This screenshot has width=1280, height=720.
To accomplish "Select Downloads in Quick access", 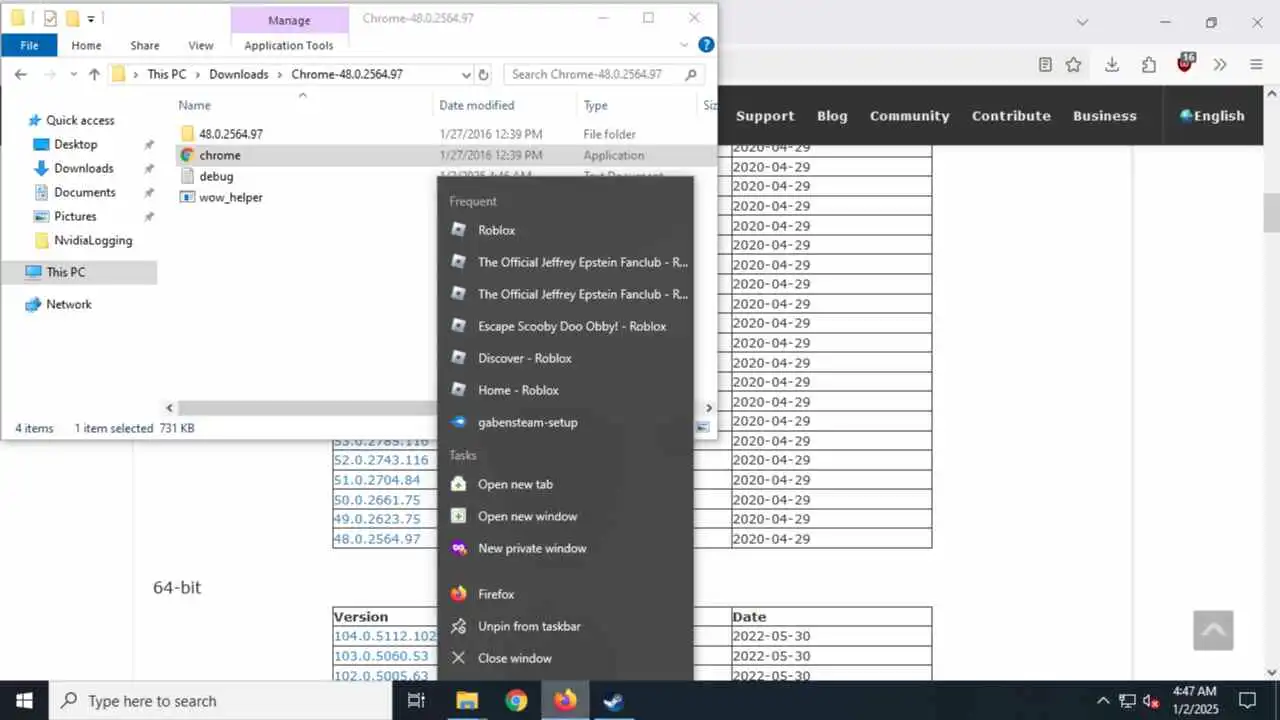I will (x=83, y=168).
